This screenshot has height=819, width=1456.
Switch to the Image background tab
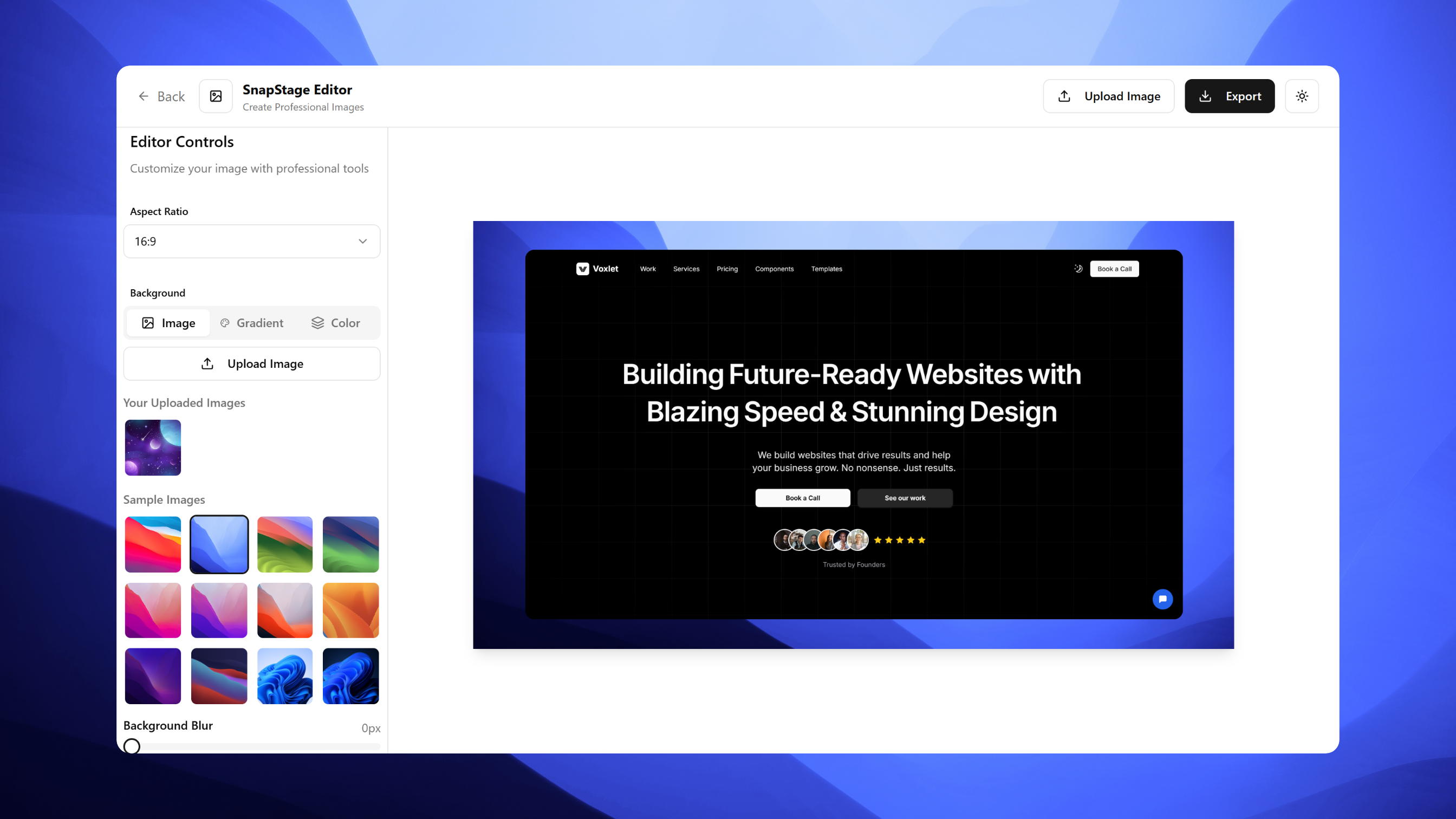(168, 323)
